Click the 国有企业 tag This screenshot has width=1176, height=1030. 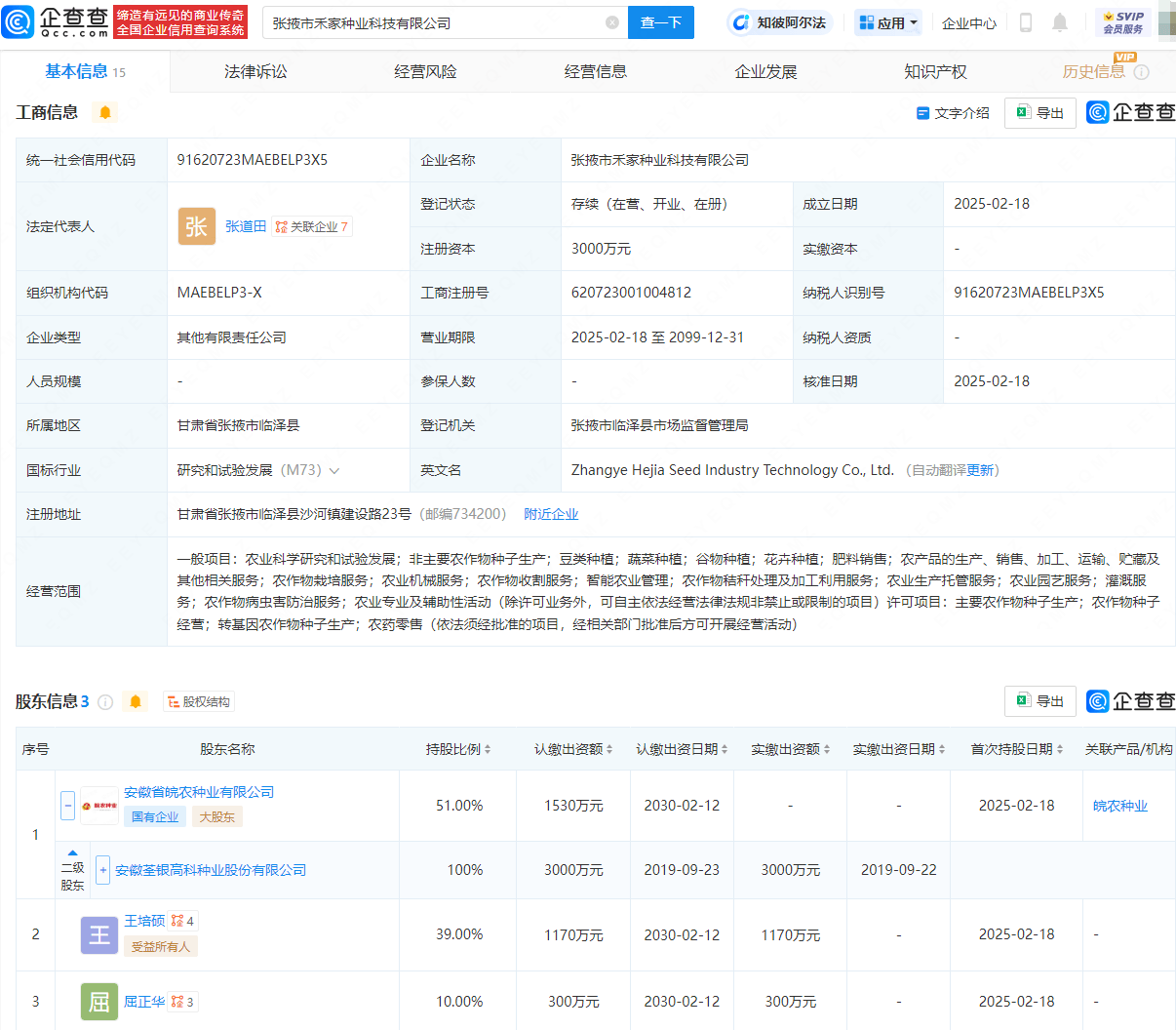[155, 816]
